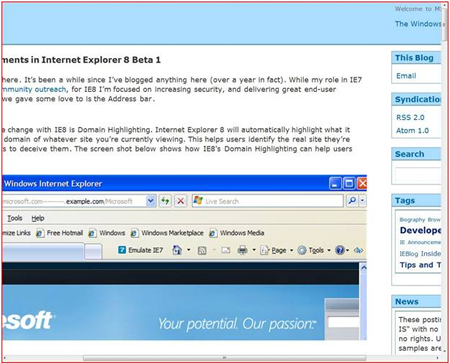Expand the Print button dropdown arrow
This screenshot has height=363, width=450.
[254, 250]
